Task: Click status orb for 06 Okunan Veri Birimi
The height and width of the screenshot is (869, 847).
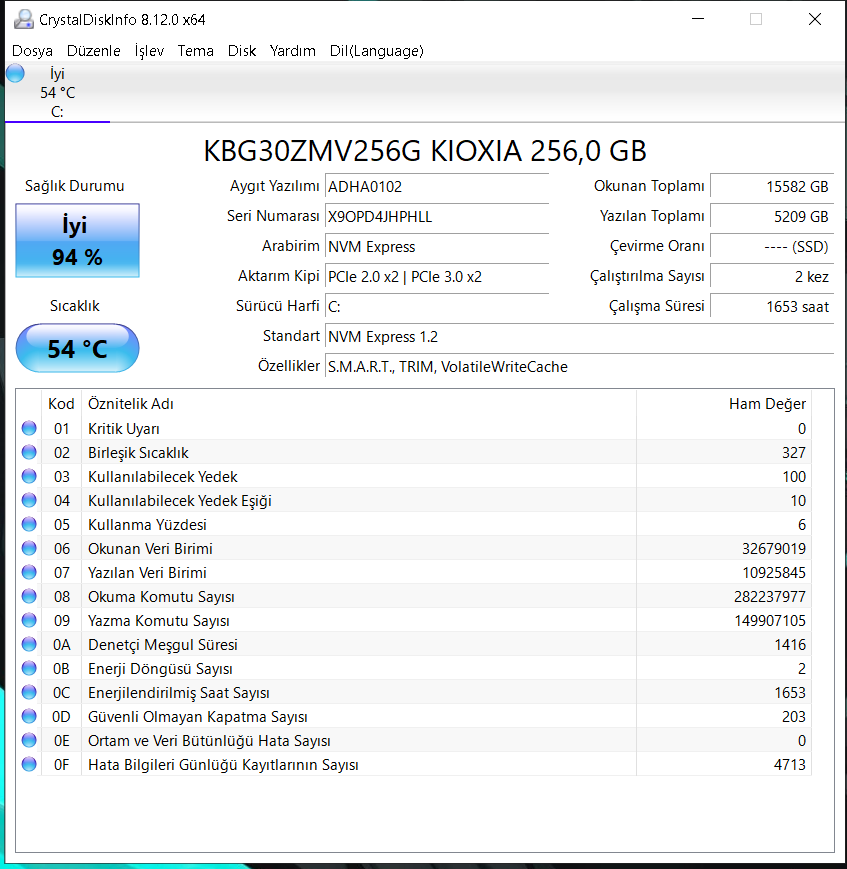Action: pyautogui.click(x=29, y=549)
